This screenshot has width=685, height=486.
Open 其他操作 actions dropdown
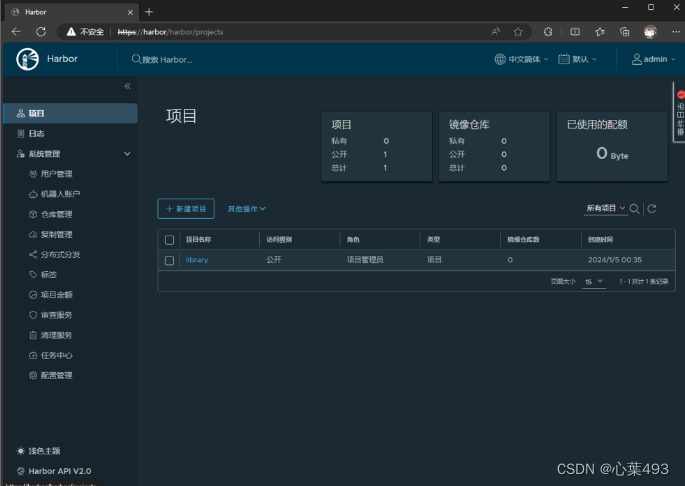click(x=246, y=209)
